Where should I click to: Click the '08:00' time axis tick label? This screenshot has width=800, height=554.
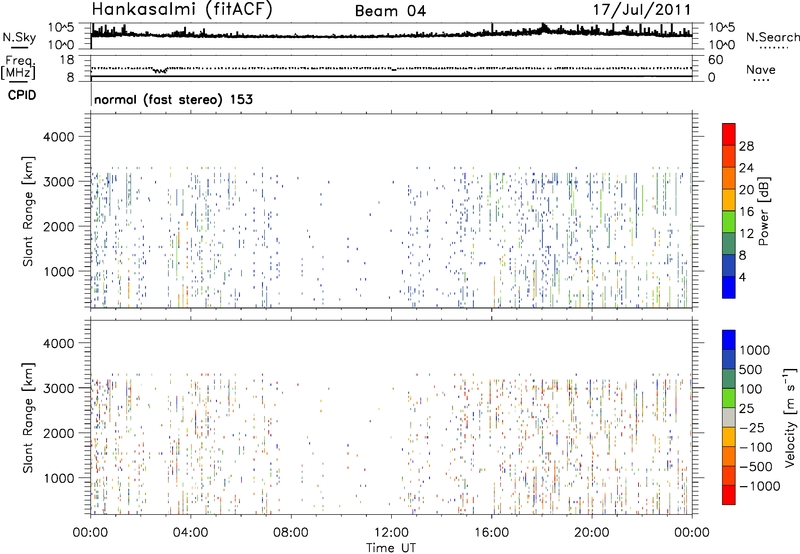coord(291,533)
